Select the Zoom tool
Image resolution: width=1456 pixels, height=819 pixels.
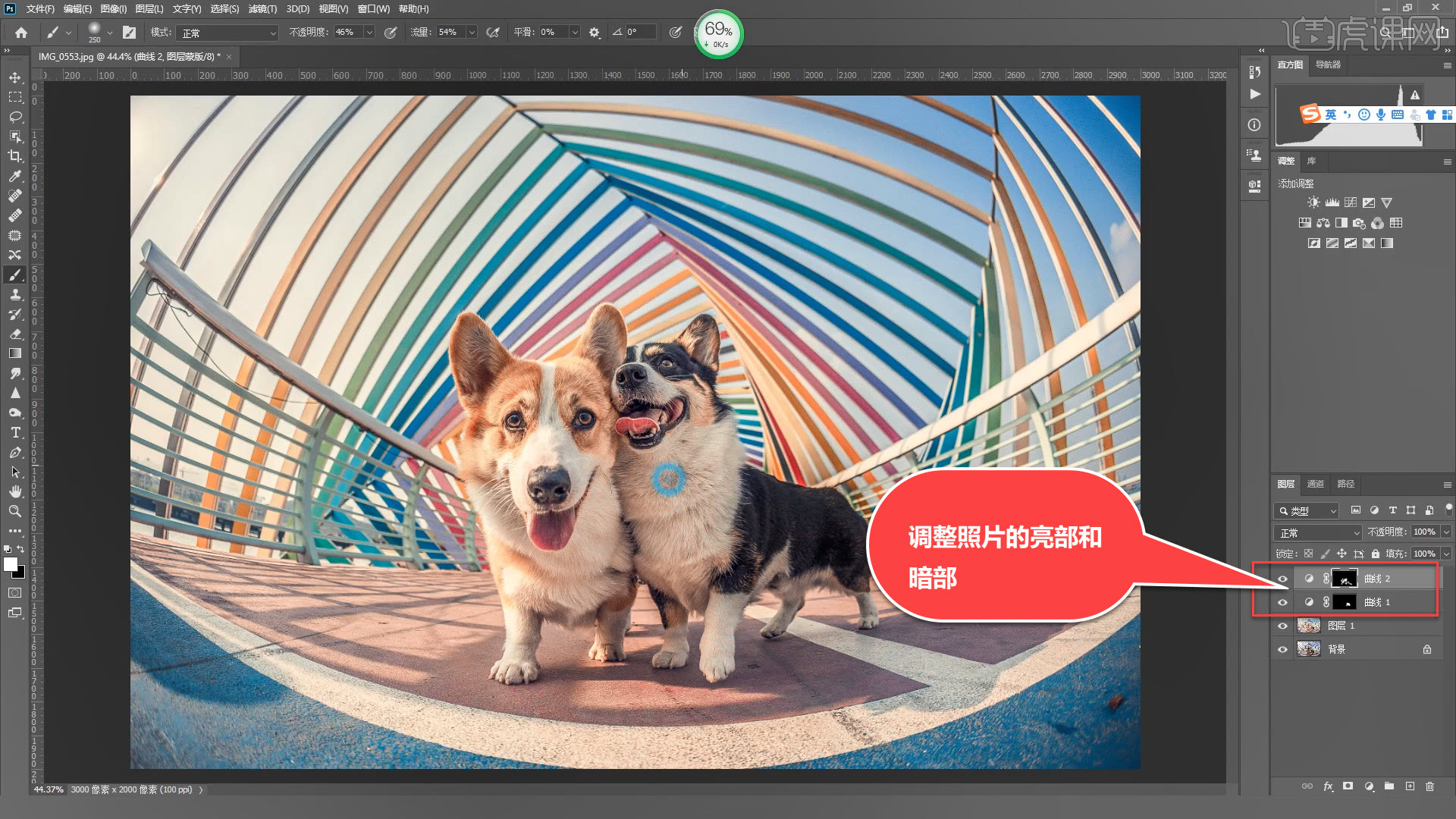click(14, 511)
